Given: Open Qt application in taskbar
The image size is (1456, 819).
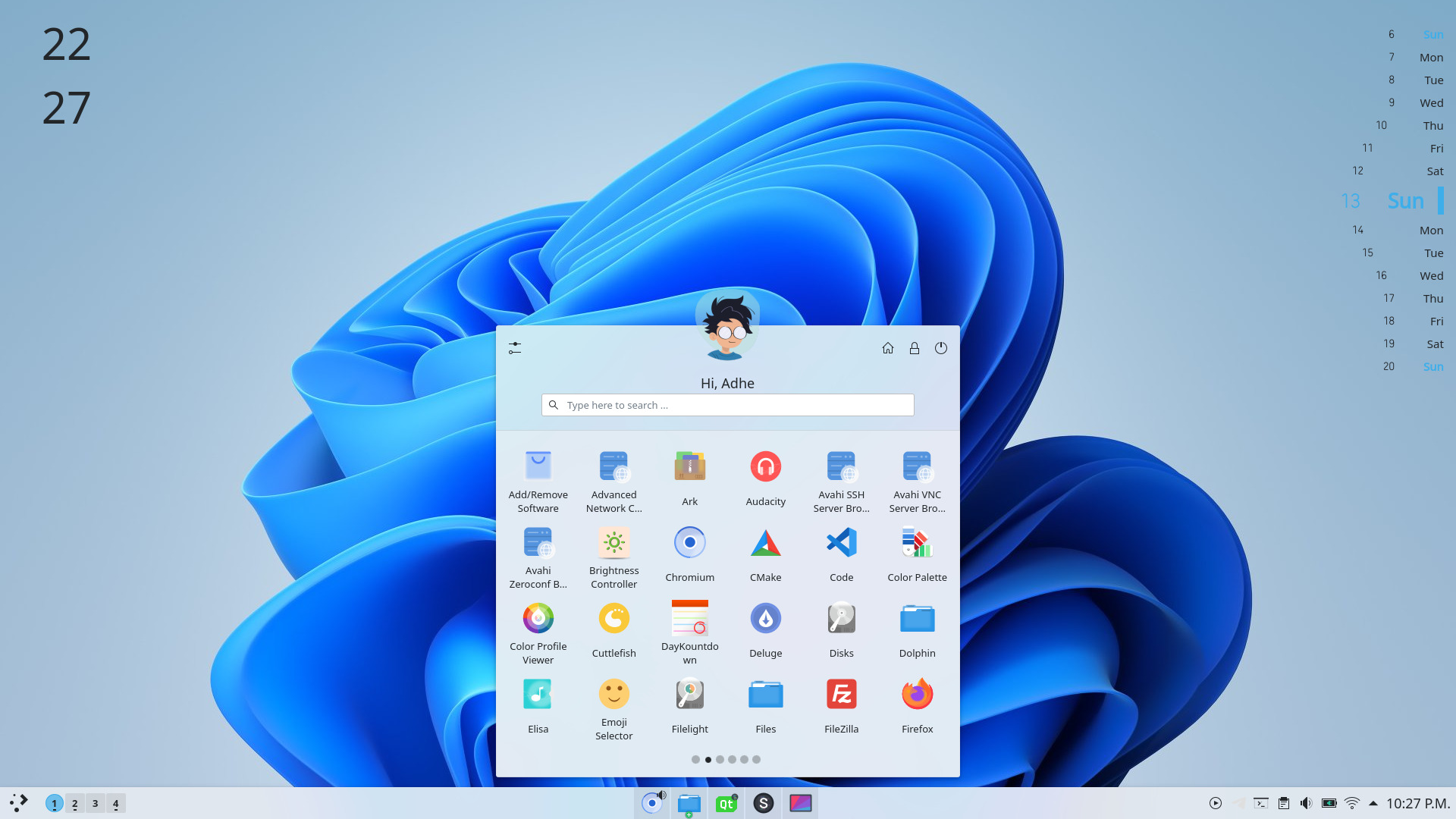Looking at the screenshot, I should pos(726,803).
